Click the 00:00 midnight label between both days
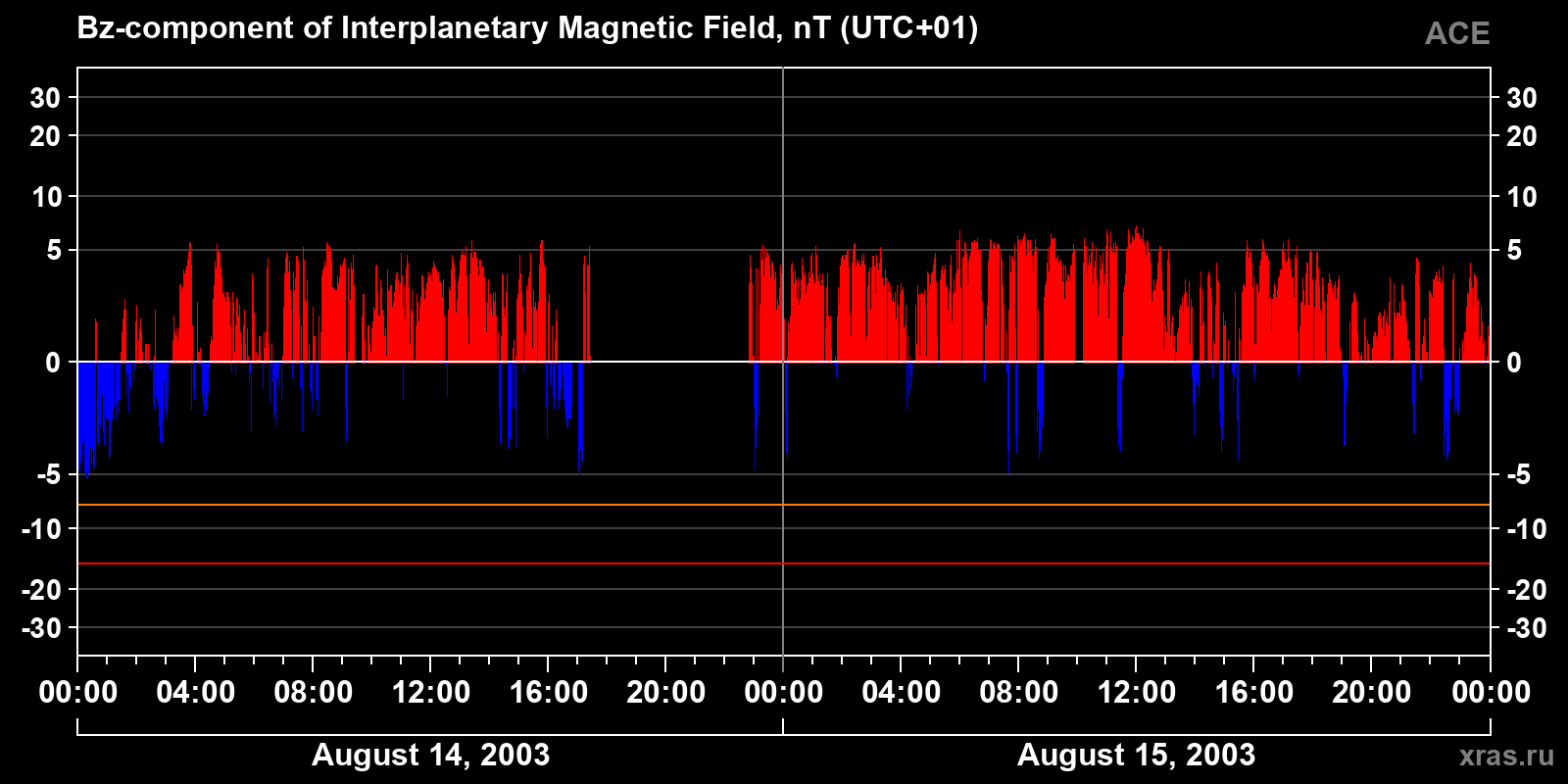Image resolution: width=1568 pixels, height=784 pixels. [x=783, y=692]
